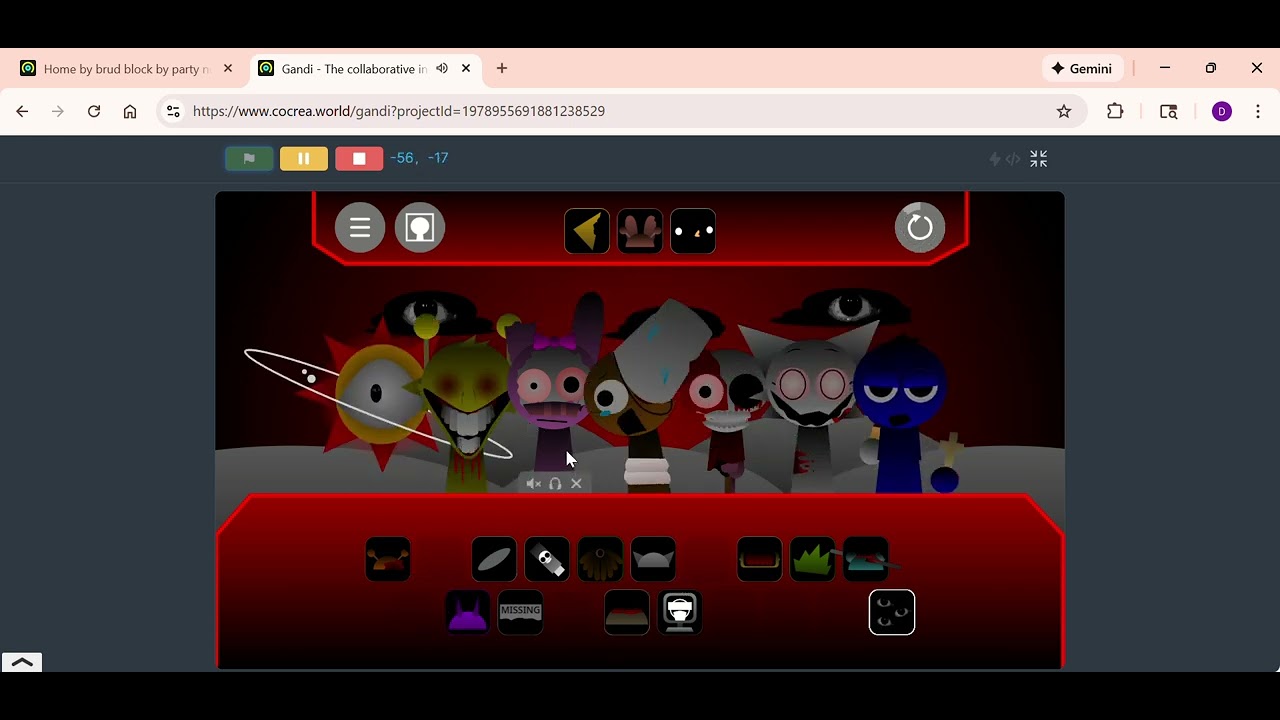The image size is (1280, 720).
Task: Toggle the turbo lightning icon
Action: (x=995, y=159)
